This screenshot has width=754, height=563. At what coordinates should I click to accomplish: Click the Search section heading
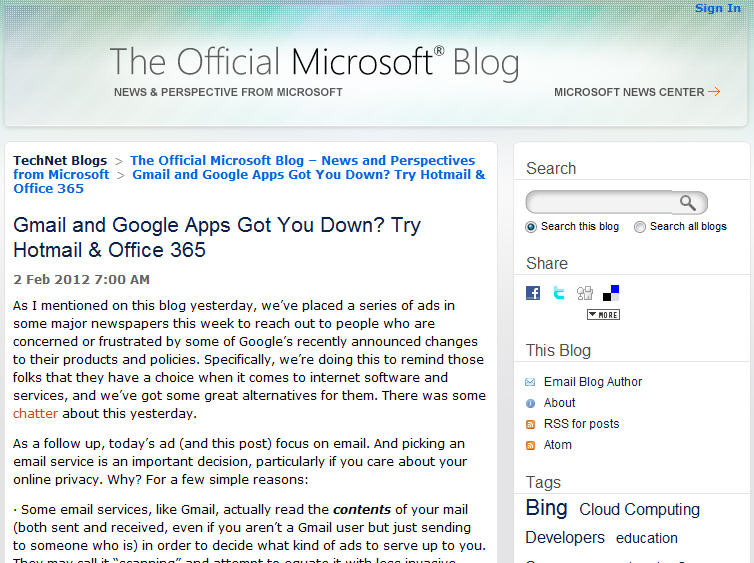(x=551, y=168)
